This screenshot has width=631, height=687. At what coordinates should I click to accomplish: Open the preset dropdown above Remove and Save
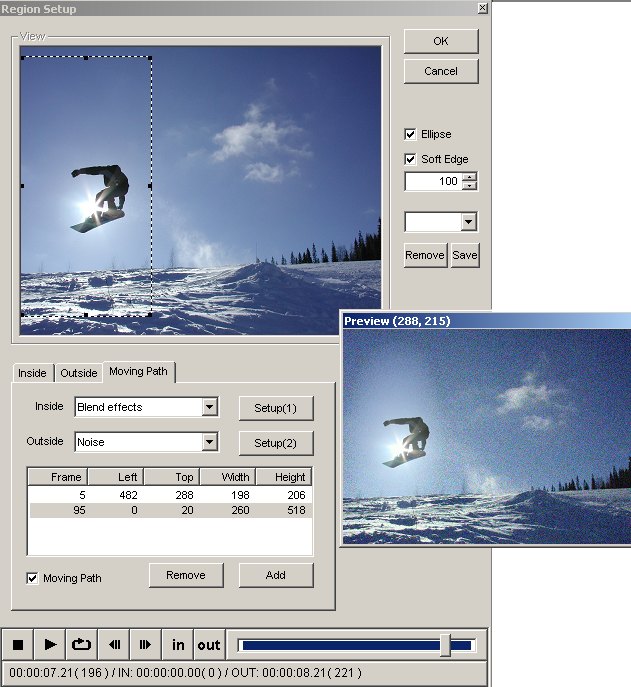coord(468,222)
